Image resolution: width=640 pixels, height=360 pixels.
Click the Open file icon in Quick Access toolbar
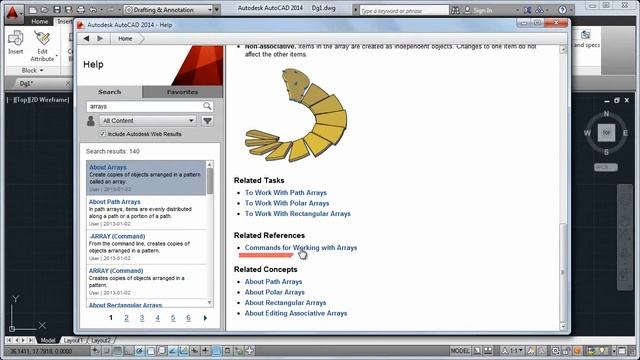[x=44, y=10]
